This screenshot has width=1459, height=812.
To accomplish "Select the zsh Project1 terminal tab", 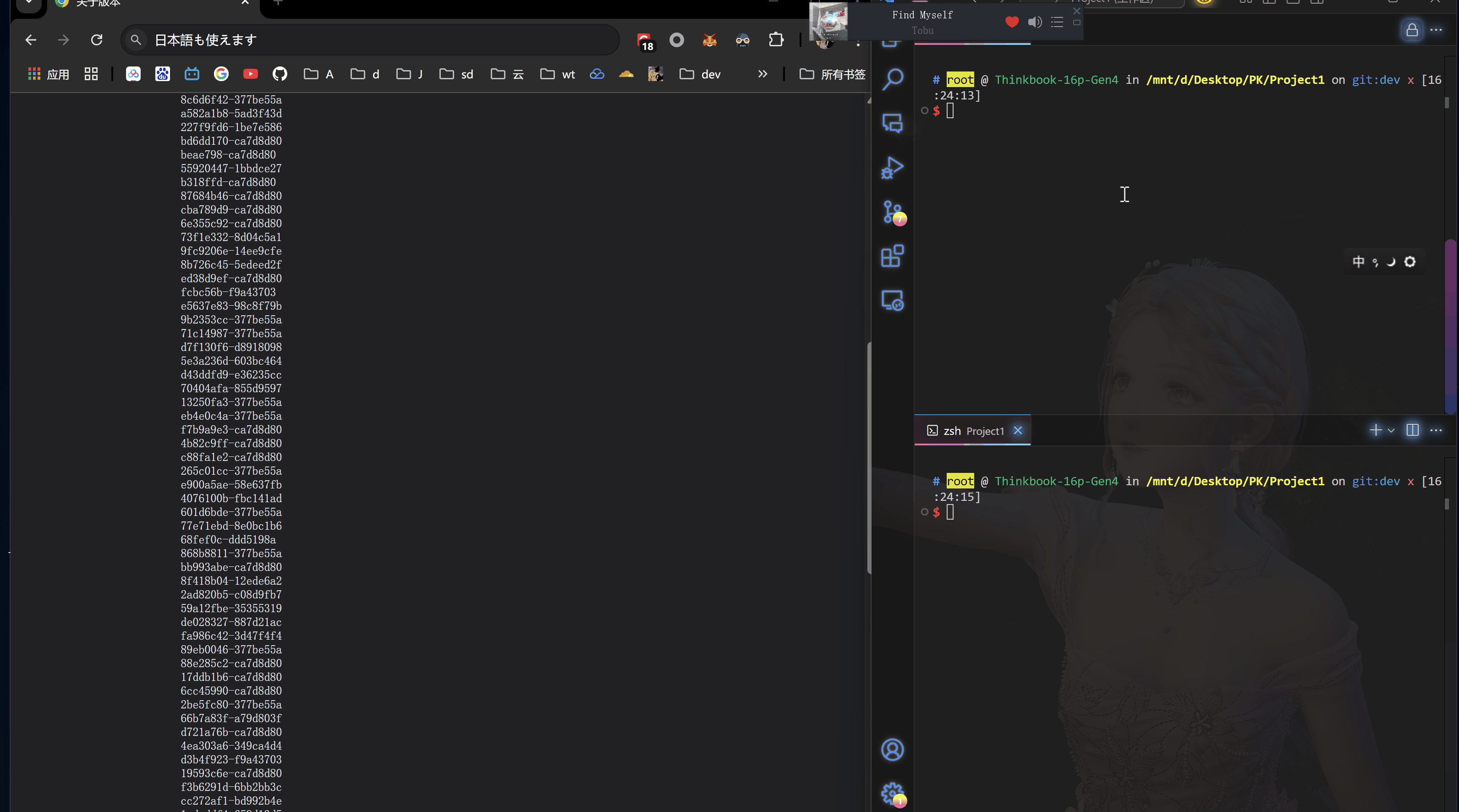I will pyautogui.click(x=972, y=431).
